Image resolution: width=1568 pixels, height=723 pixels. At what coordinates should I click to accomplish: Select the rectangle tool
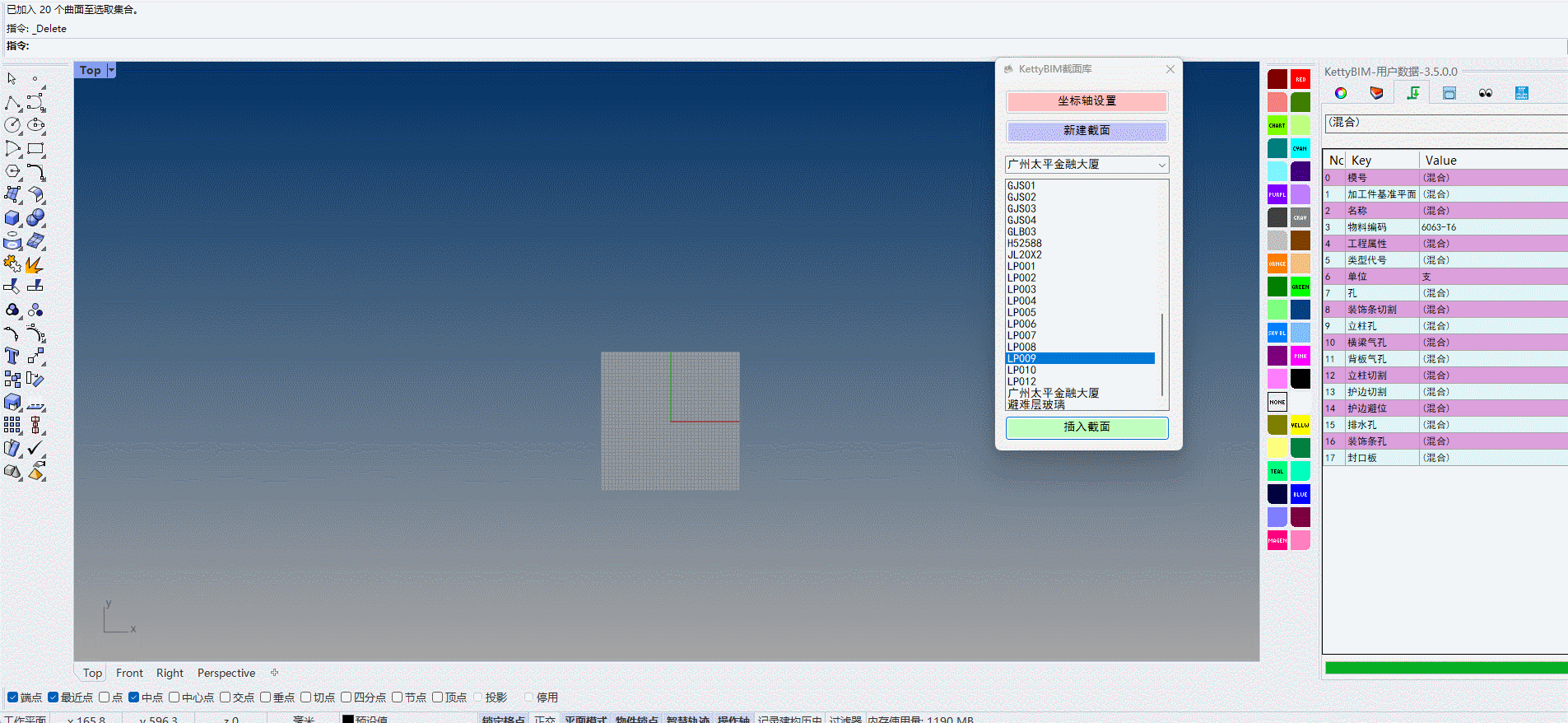tap(35, 149)
